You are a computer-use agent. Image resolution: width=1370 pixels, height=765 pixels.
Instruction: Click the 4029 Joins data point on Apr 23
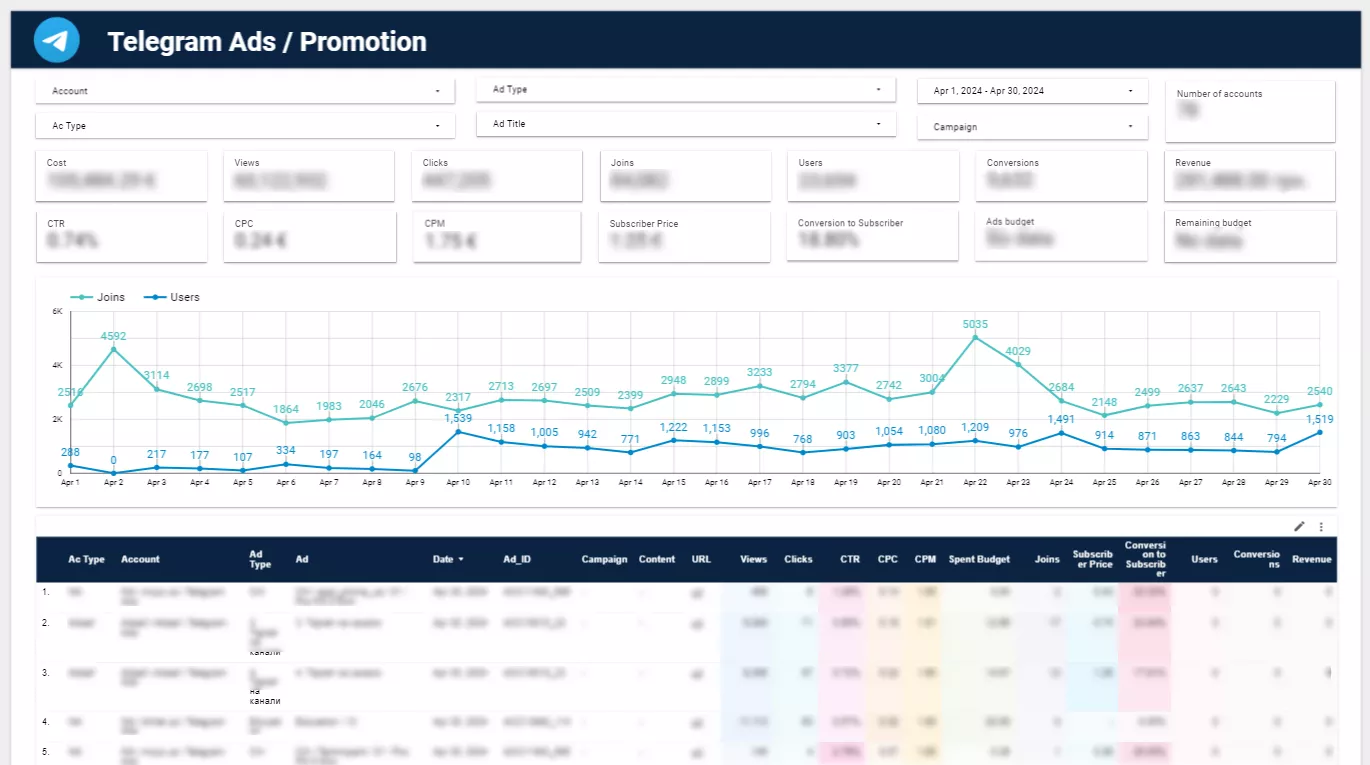click(1018, 364)
